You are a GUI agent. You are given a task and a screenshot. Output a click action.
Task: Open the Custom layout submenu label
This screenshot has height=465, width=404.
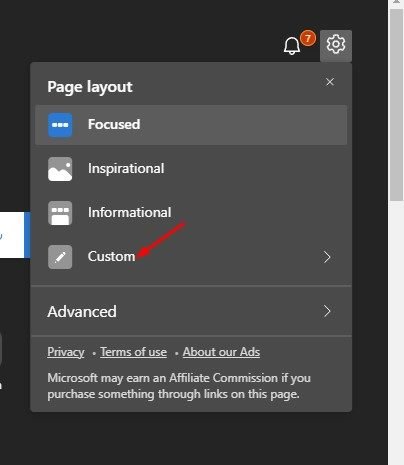[x=111, y=256]
